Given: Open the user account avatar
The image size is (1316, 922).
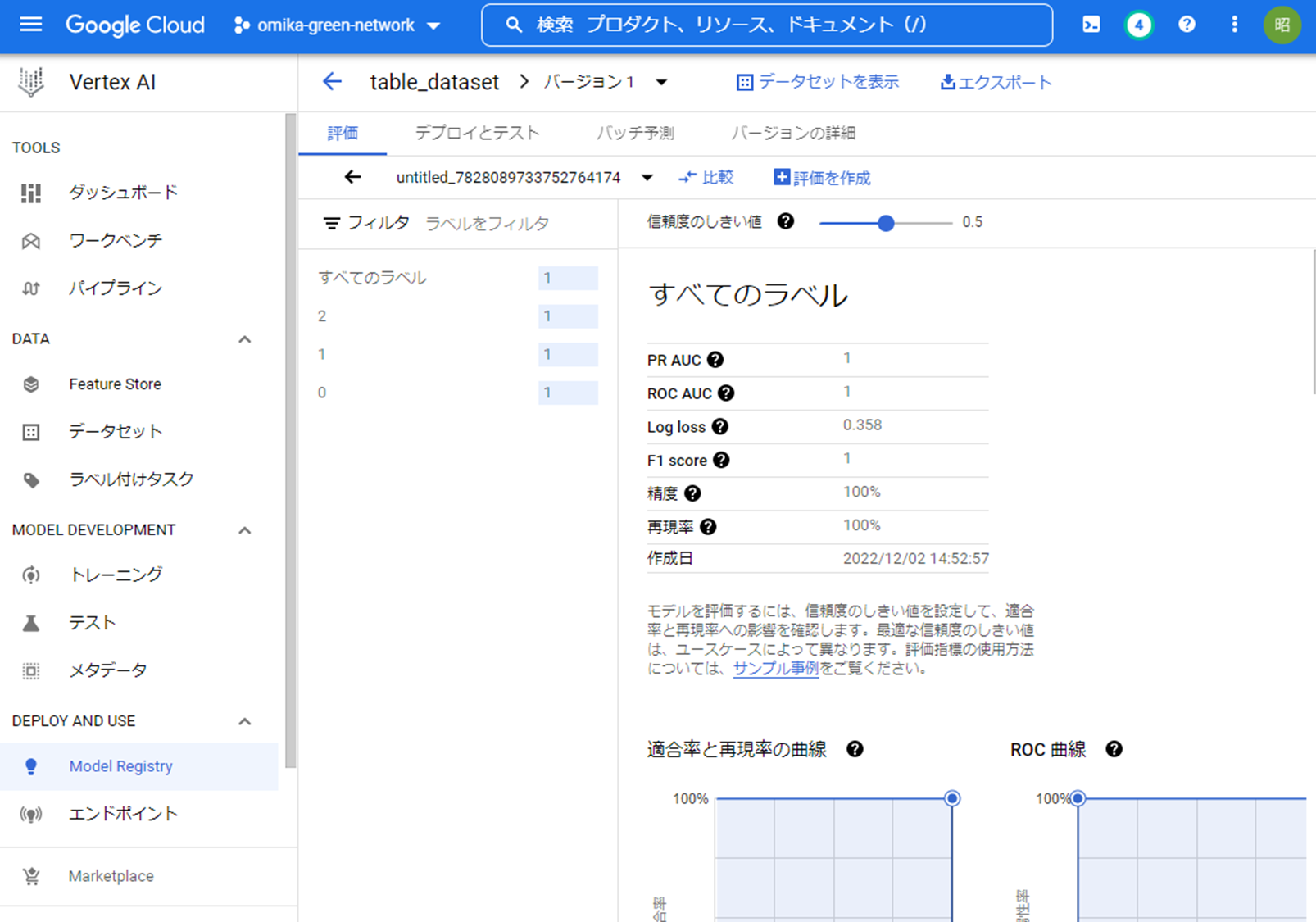Looking at the screenshot, I should (x=1282, y=25).
